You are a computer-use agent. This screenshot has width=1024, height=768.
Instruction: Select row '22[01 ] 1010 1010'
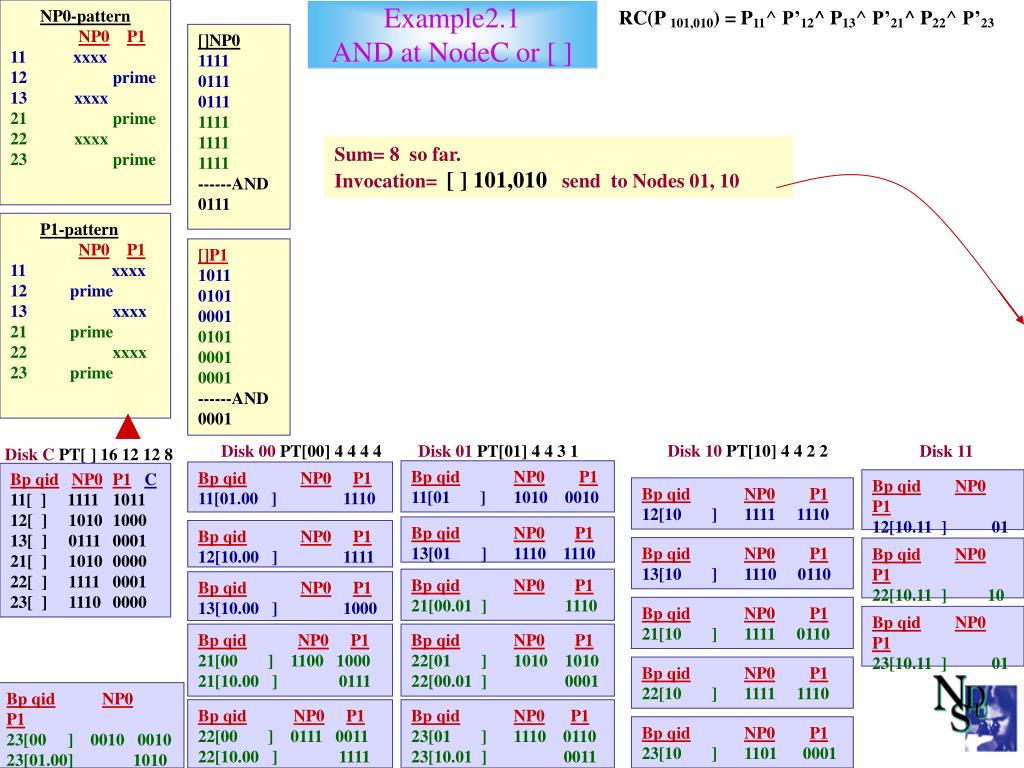pyautogui.click(x=504, y=661)
